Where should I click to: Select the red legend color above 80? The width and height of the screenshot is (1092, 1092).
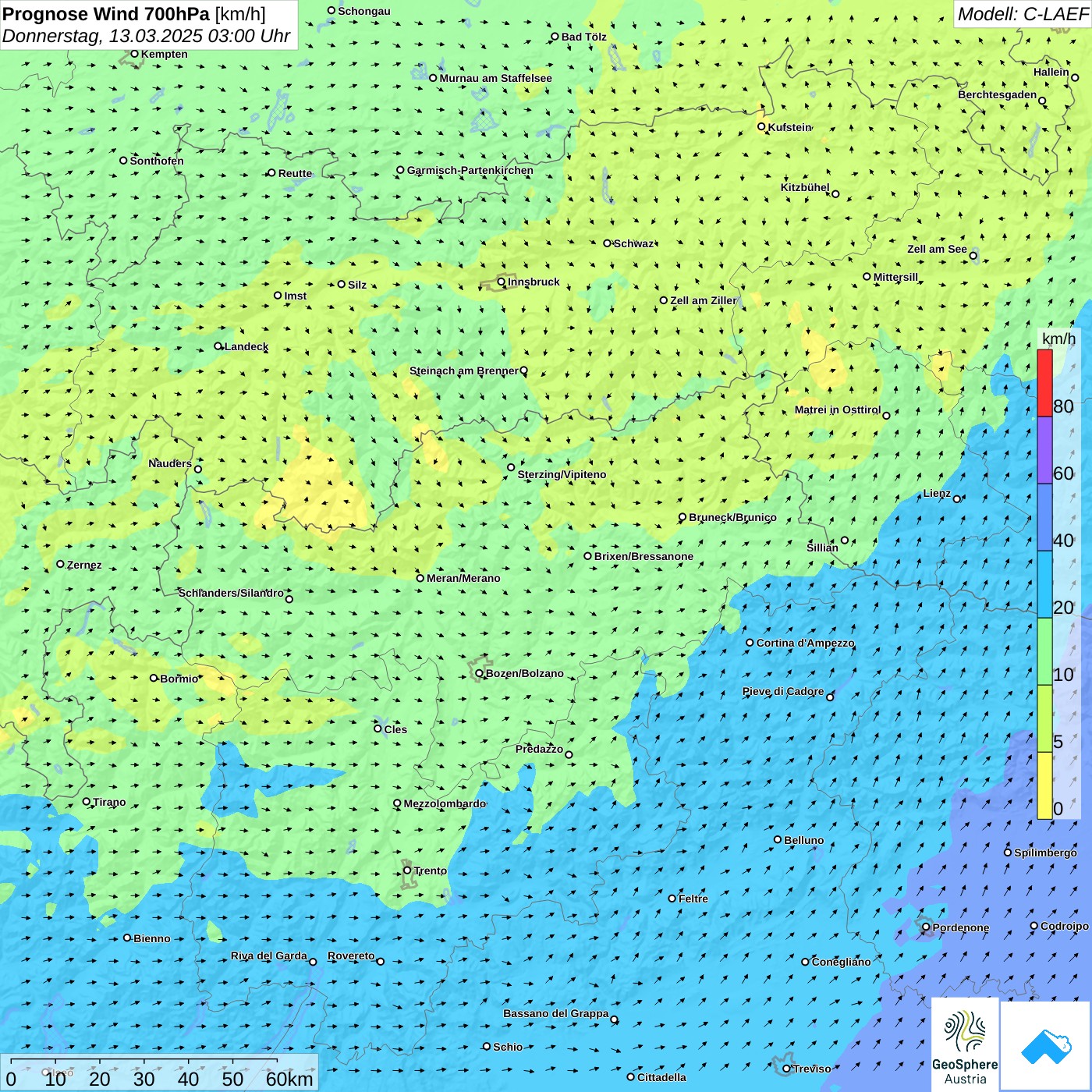1044,383
